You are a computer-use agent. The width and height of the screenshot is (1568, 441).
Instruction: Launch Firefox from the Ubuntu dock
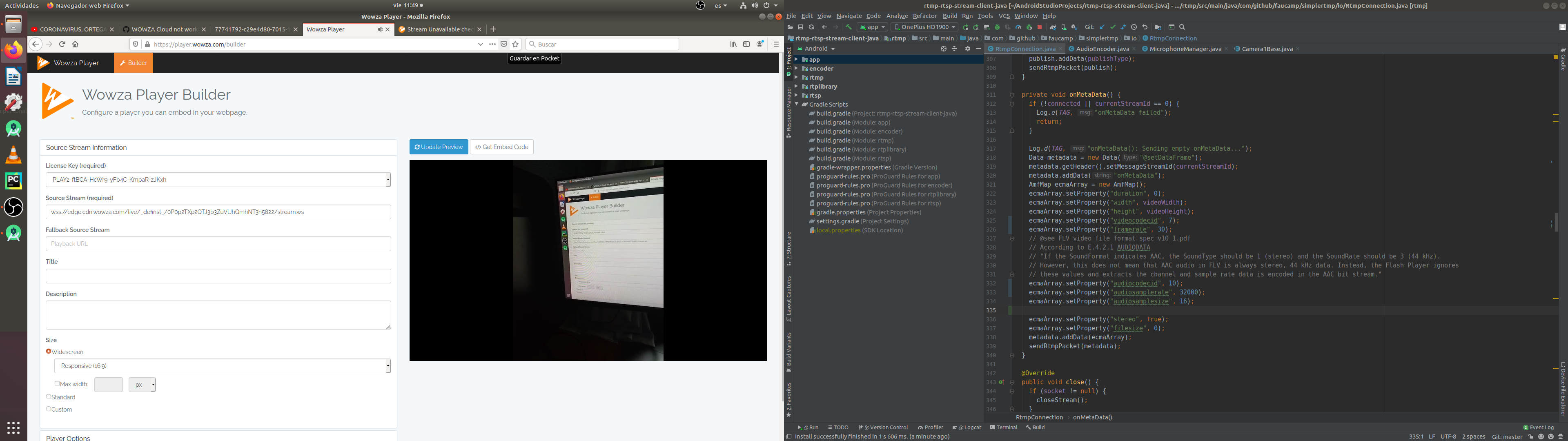[x=13, y=49]
